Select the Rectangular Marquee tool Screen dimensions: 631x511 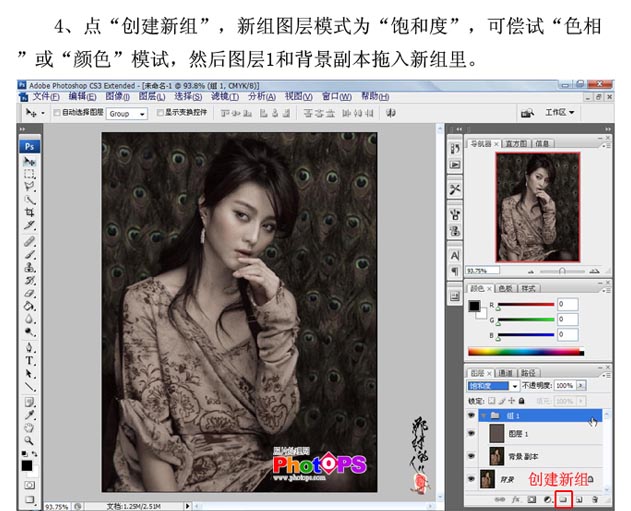coord(29,174)
